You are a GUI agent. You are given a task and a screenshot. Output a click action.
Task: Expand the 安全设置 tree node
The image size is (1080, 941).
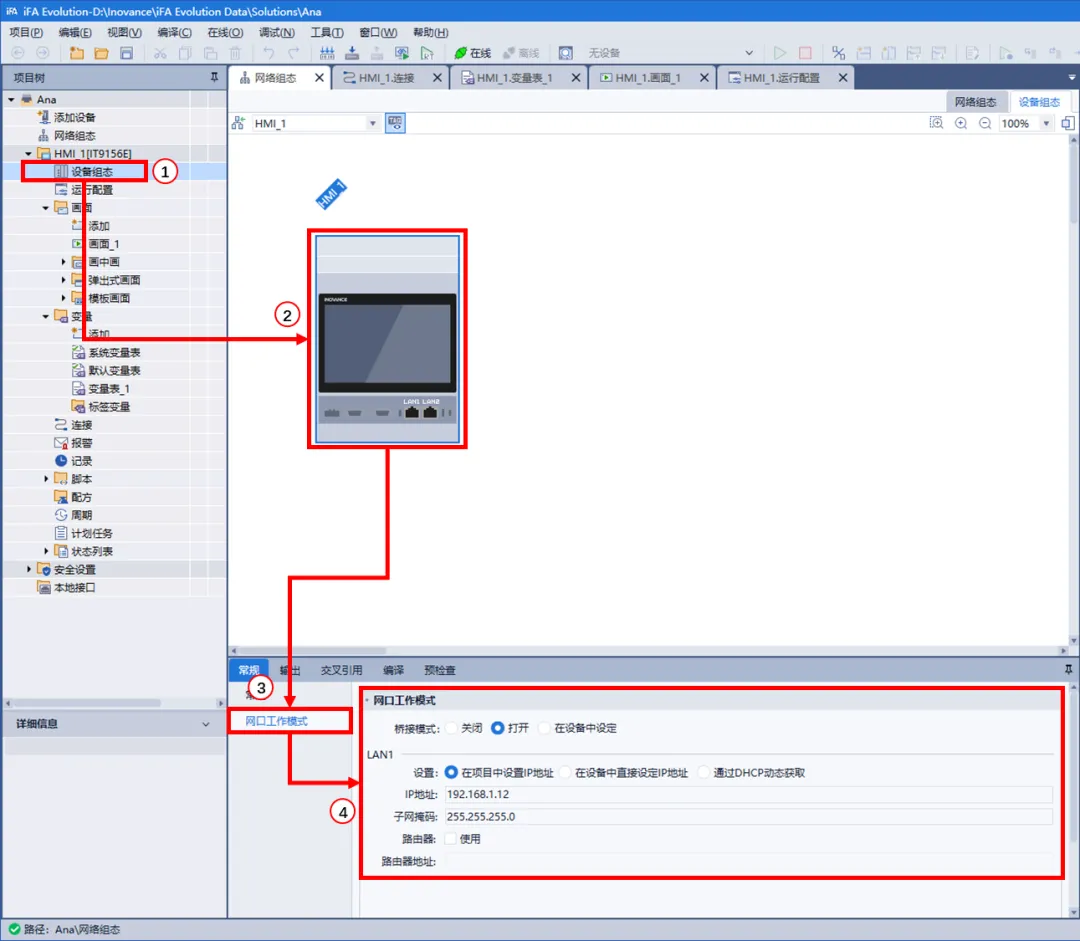(28, 569)
